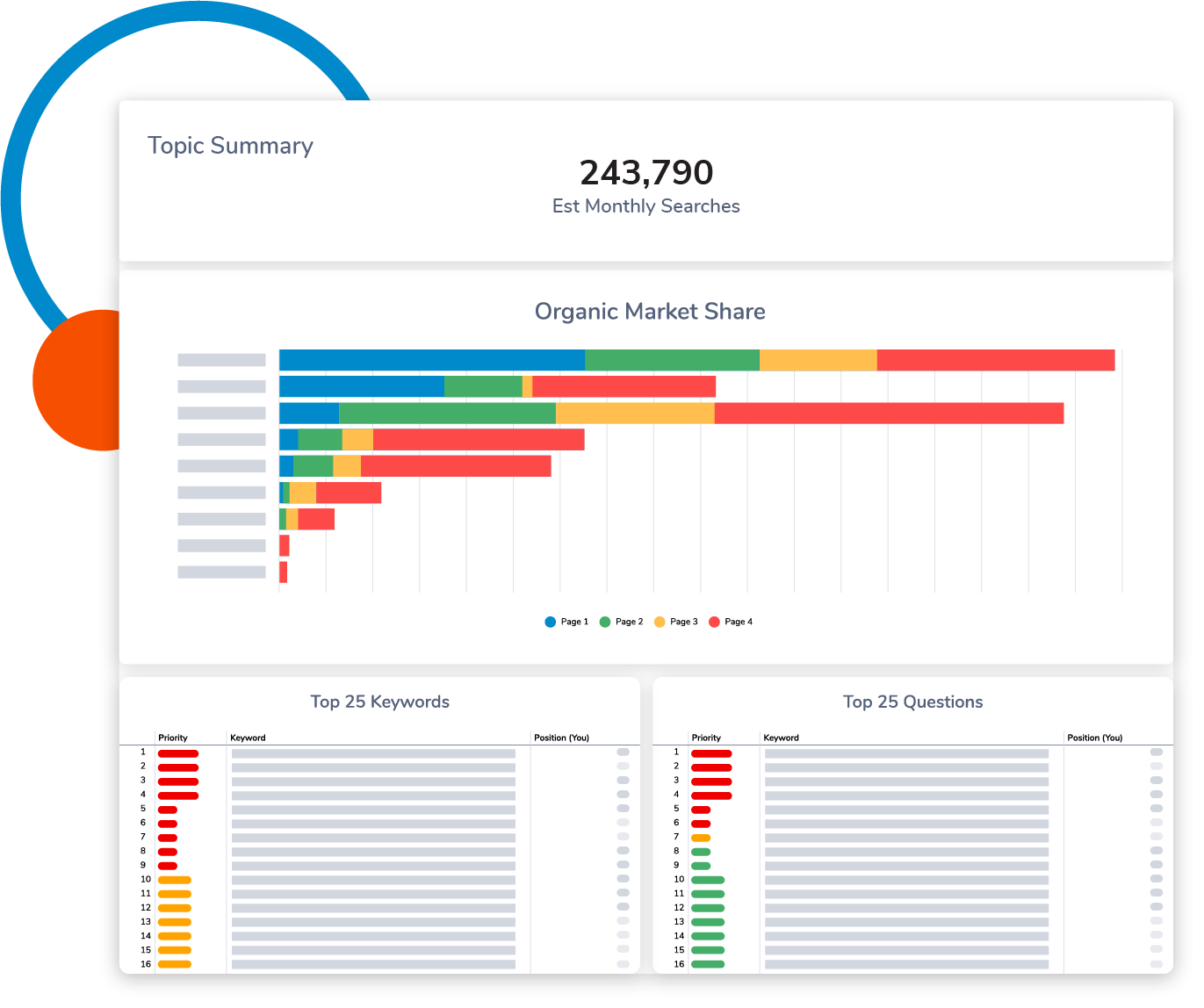Click blue Page 1 segment of top chart bar

(x=432, y=360)
